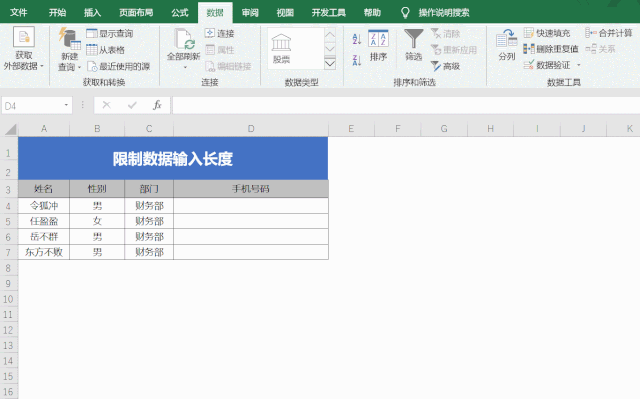Click the 姓名 header cell

[44, 189]
